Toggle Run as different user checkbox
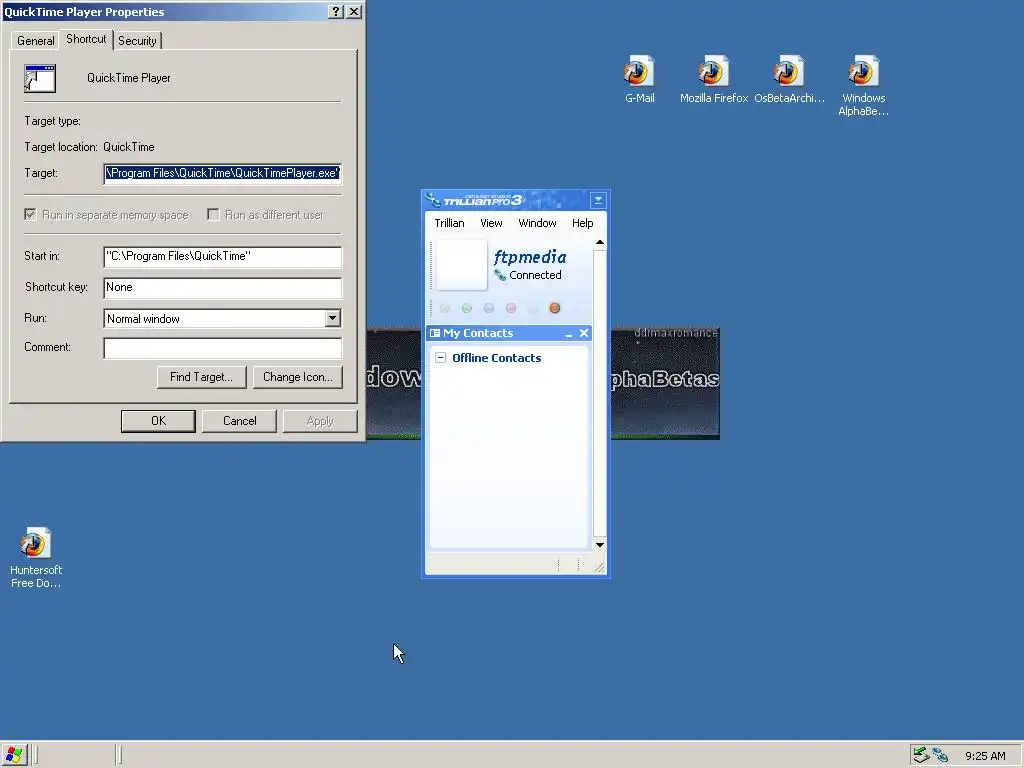 click(x=213, y=214)
